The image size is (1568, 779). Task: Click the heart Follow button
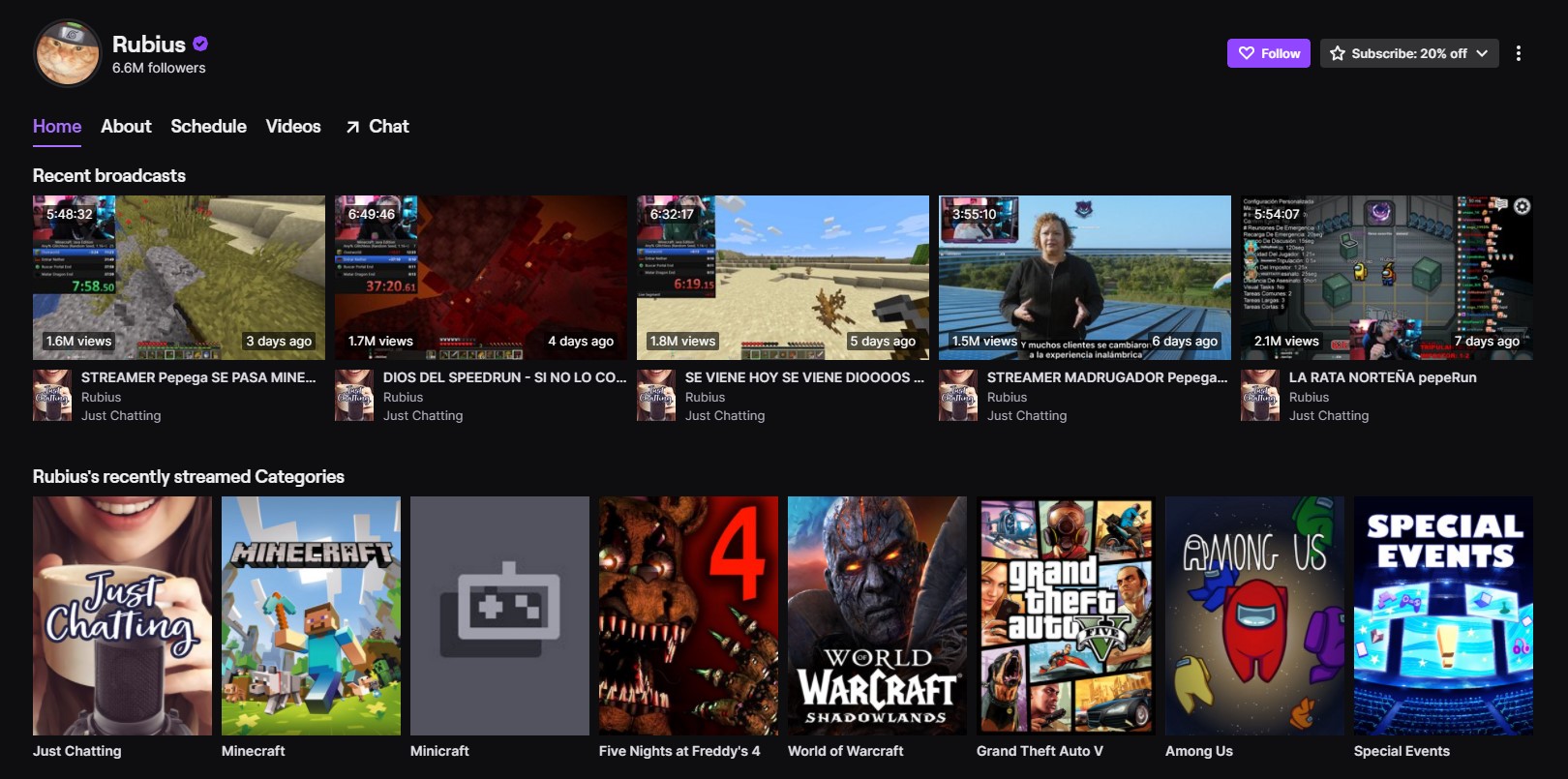(x=1269, y=53)
